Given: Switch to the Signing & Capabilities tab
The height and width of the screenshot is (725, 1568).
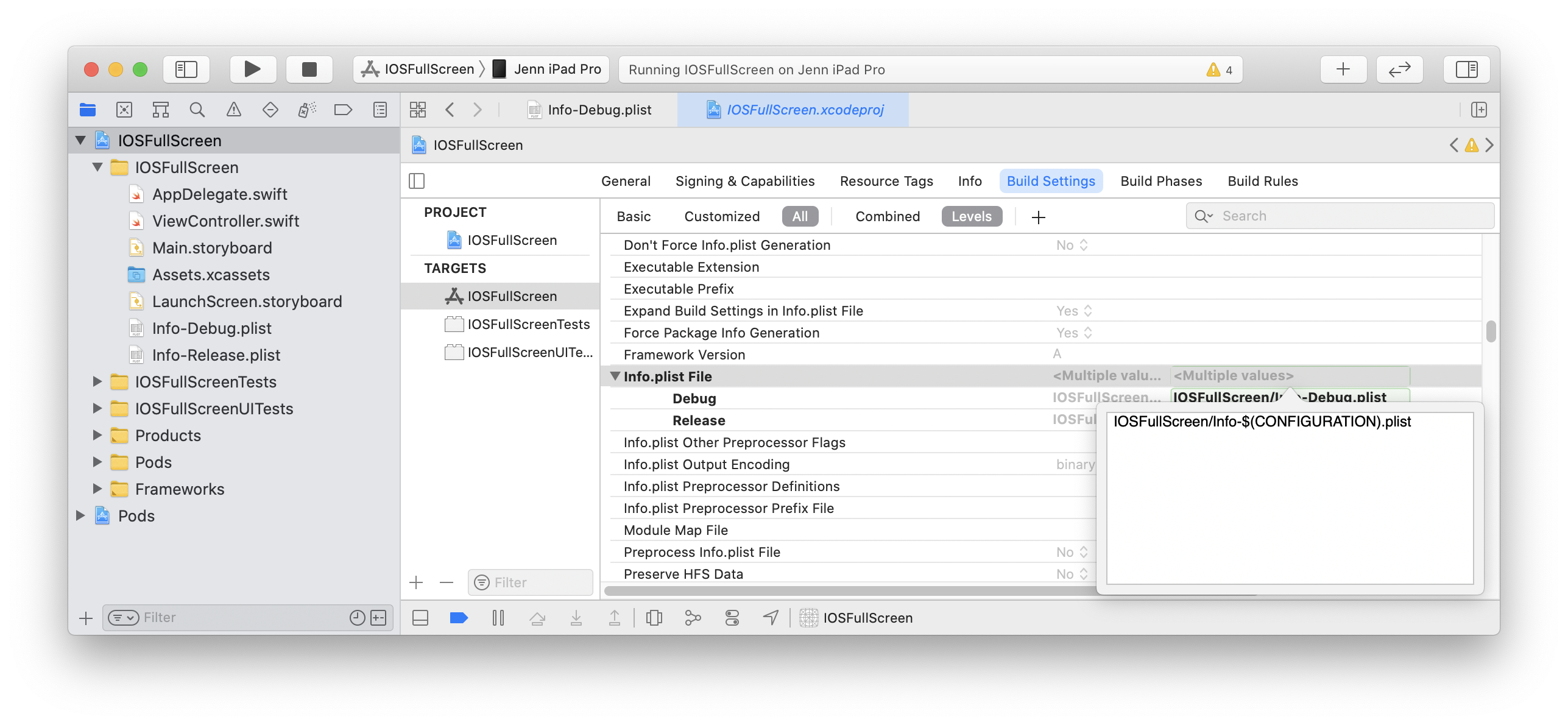Looking at the screenshot, I should [x=744, y=180].
